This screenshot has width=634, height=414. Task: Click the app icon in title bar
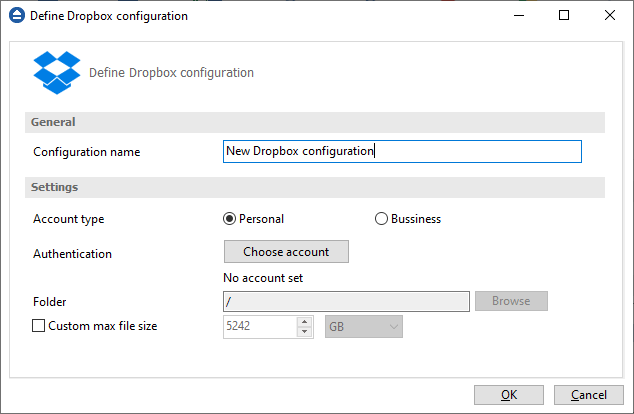[17, 15]
